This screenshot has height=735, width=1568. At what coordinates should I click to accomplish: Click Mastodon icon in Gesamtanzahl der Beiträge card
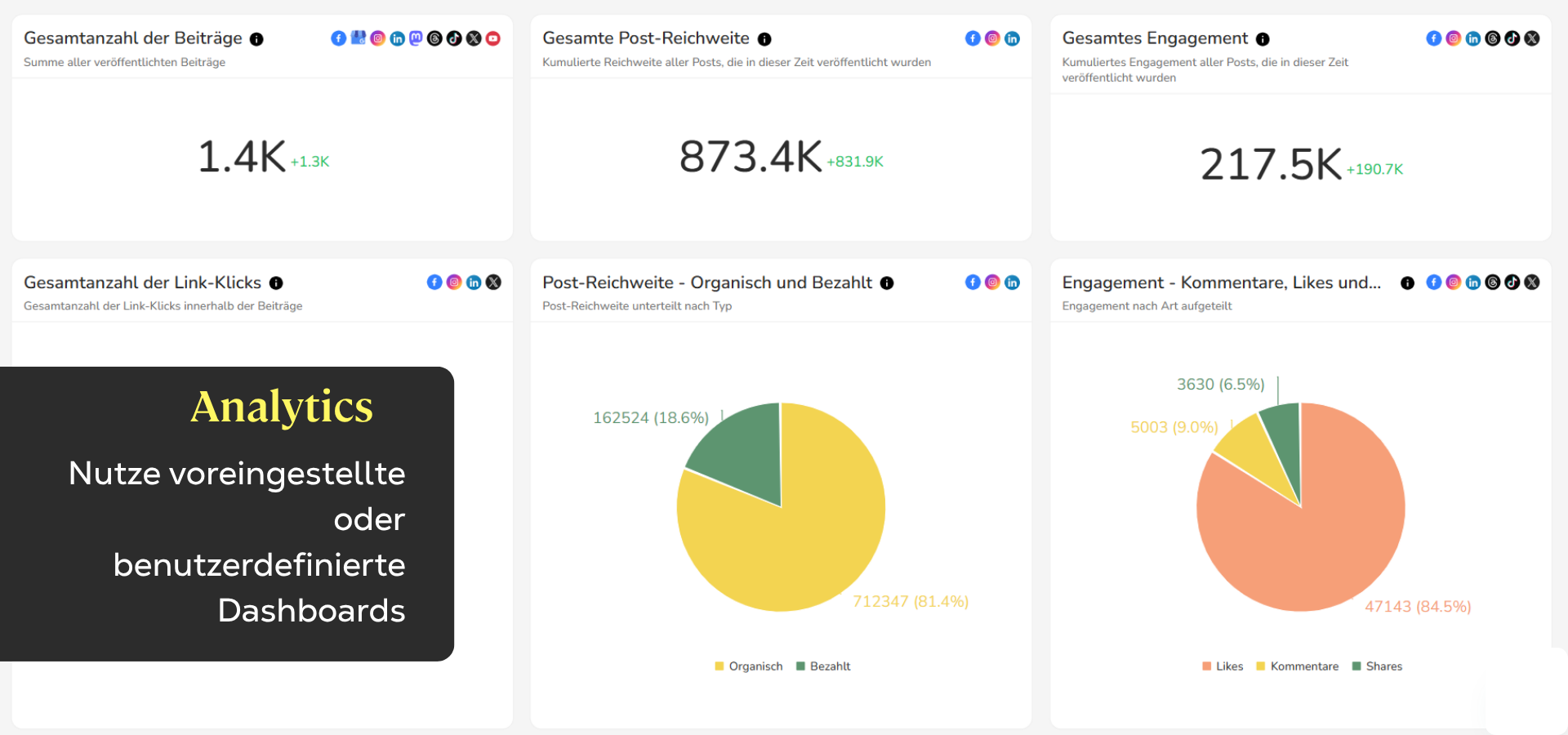click(416, 38)
